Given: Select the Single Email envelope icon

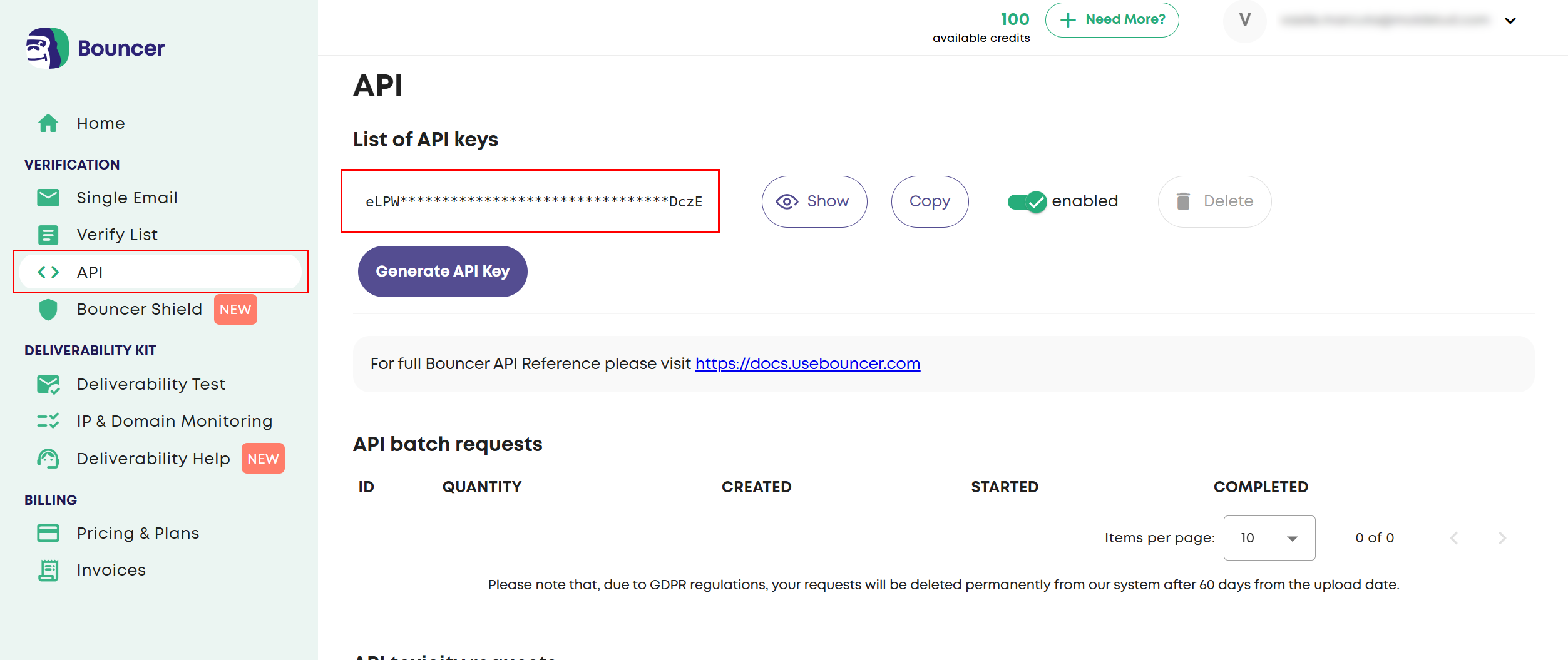Looking at the screenshot, I should 48,198.
